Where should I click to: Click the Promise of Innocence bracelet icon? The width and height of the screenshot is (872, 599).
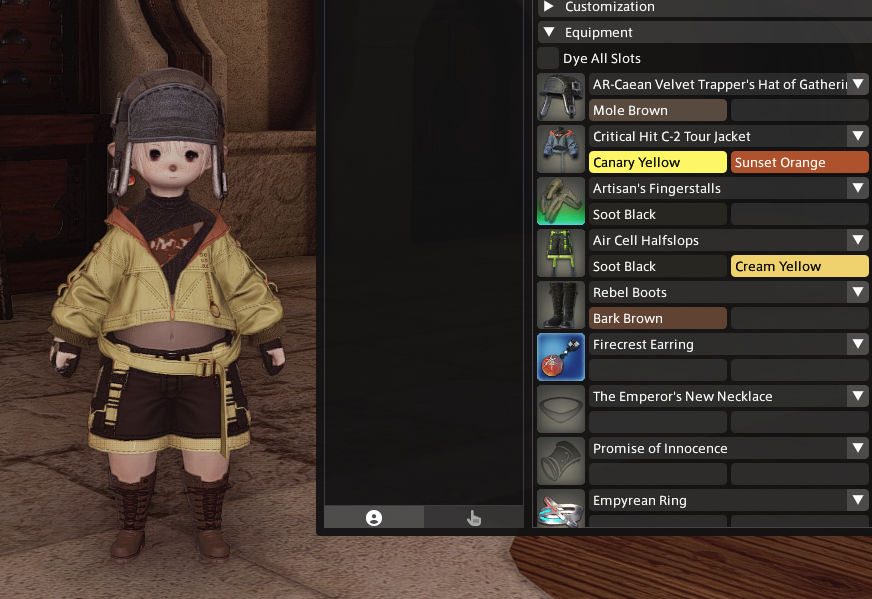[x=561, y=461]
